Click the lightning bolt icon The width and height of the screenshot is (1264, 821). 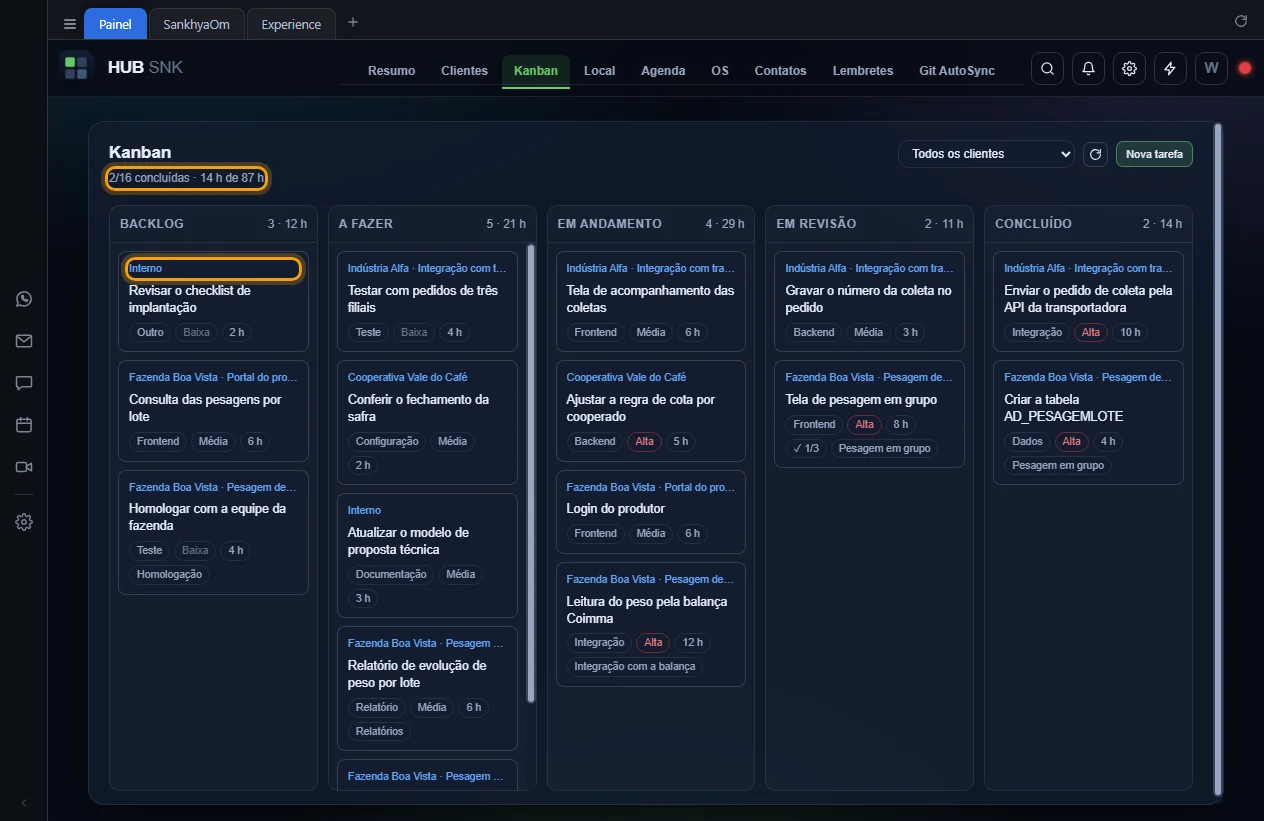pyautogui.click(x=1170, y=69)
